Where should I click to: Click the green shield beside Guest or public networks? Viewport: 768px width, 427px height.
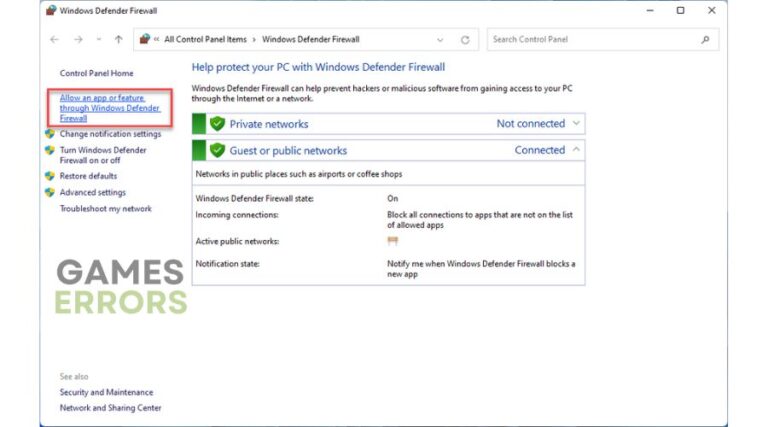pos(217,151)
